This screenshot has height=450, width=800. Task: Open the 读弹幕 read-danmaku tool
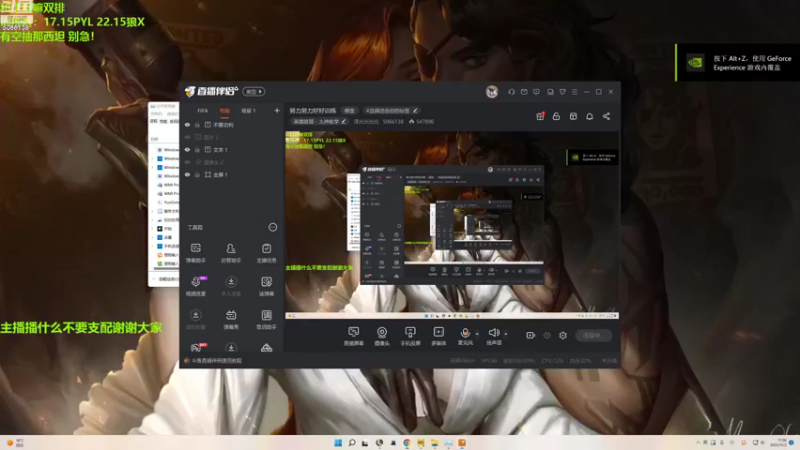tap(266, 286)
